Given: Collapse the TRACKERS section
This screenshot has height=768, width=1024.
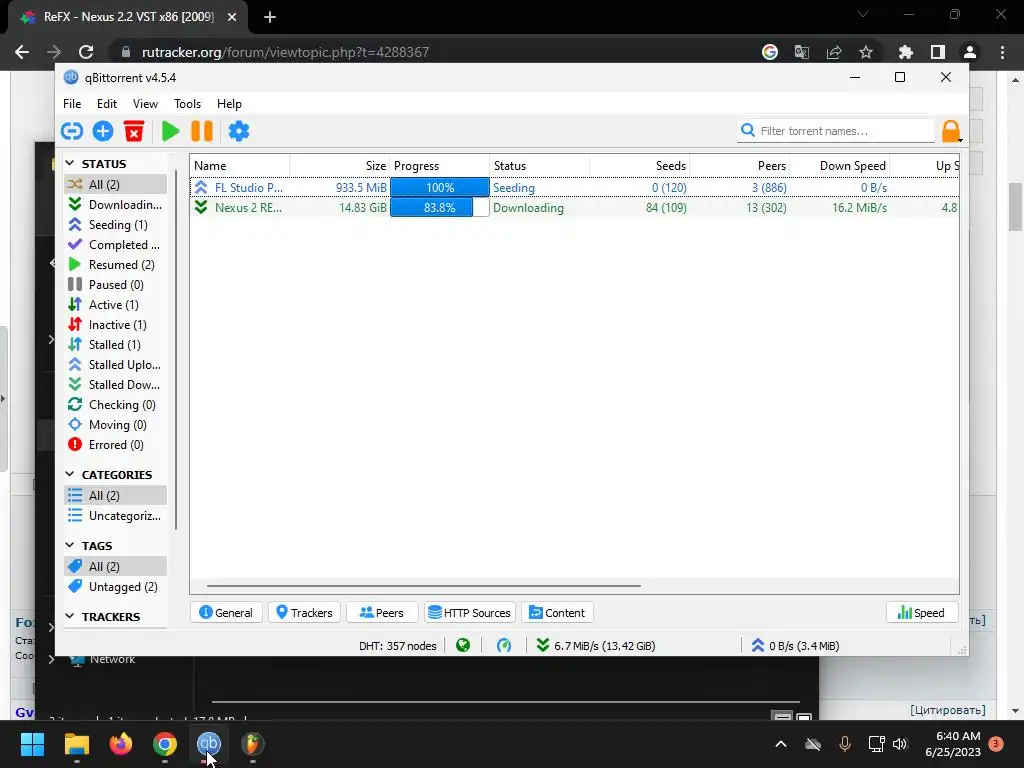Looking at the screenshot, I should click(x=70, y=616).
